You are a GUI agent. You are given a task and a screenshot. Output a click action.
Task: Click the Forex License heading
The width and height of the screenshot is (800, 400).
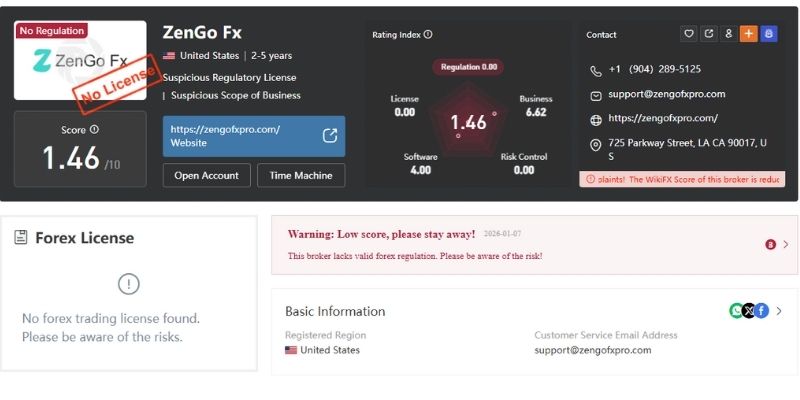tap(85, 237)
